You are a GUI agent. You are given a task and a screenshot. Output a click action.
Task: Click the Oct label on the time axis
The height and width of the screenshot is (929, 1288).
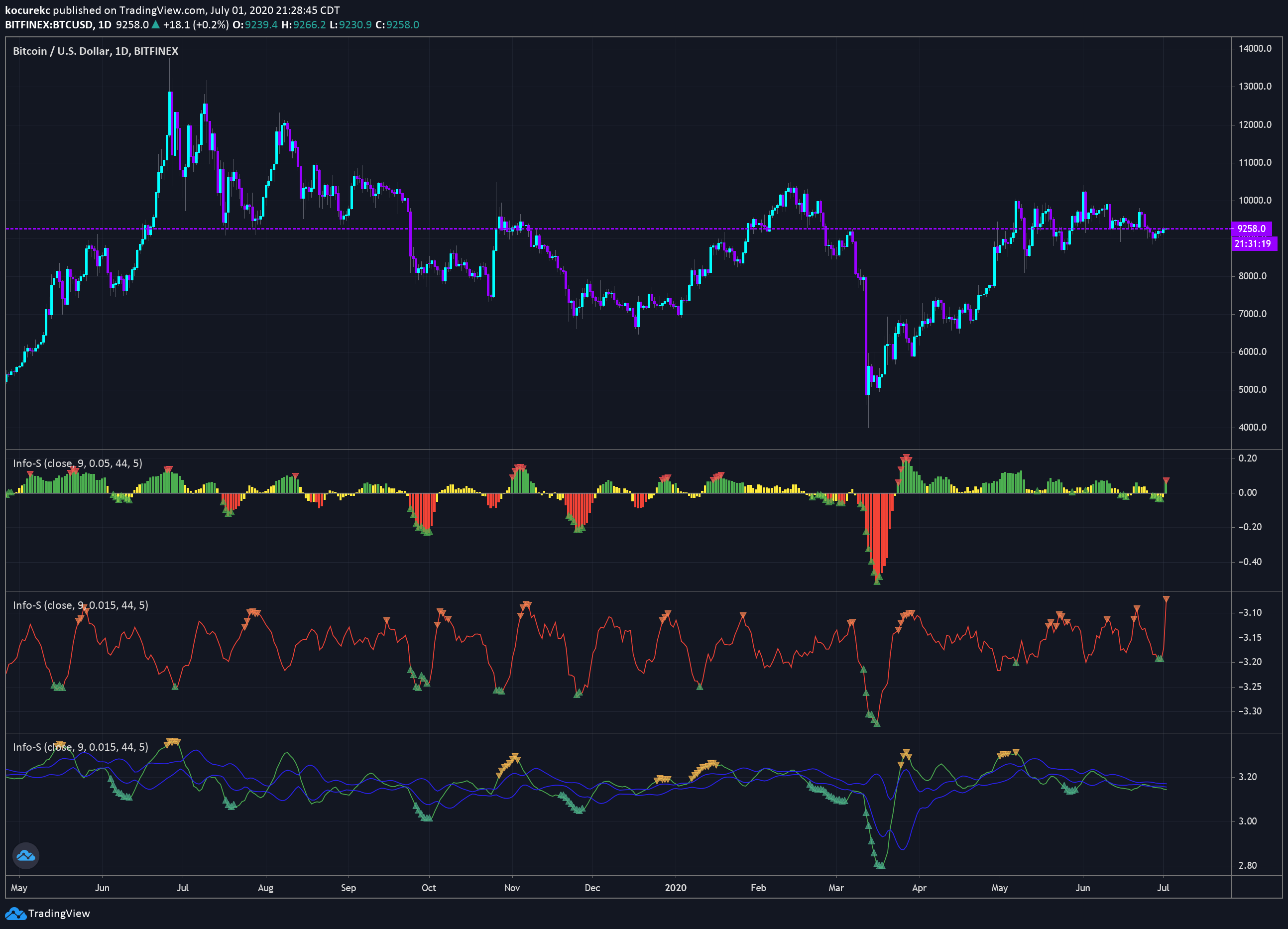click(x=429, y=888)
